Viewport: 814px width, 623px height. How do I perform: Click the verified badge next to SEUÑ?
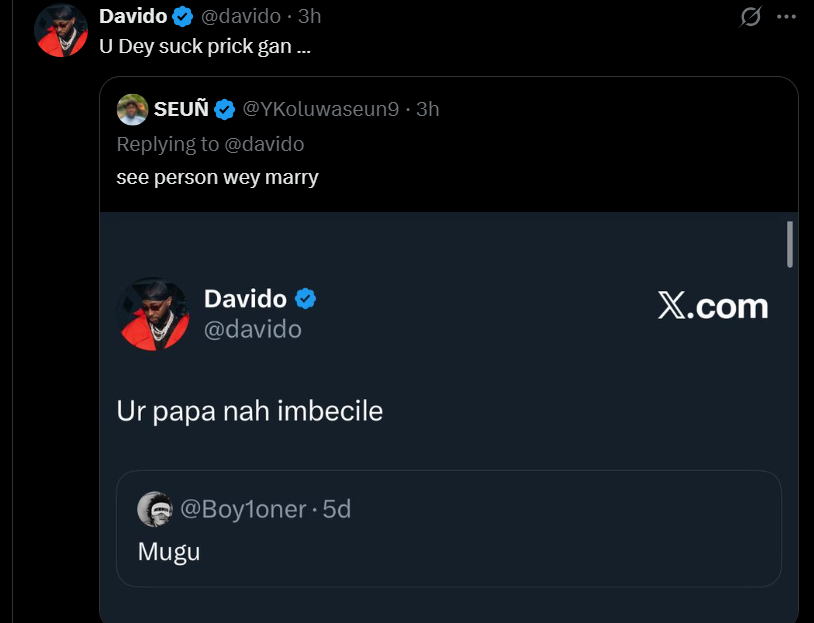click(x=224, y=109)
